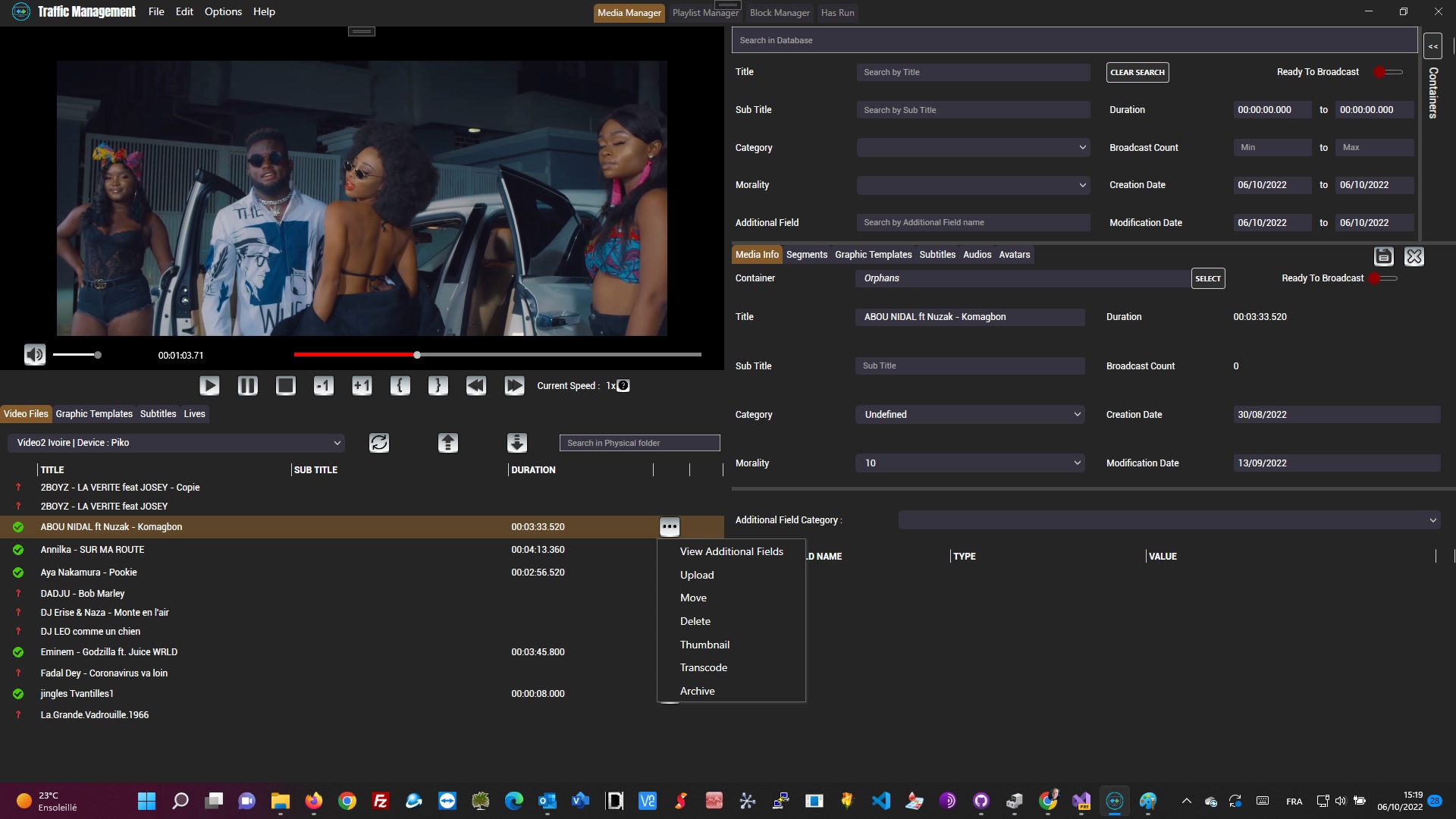Image resolution: width=1456 pixels, height=819 pixels.
Task: Refresh the physical folder file list
Action: 379,443
